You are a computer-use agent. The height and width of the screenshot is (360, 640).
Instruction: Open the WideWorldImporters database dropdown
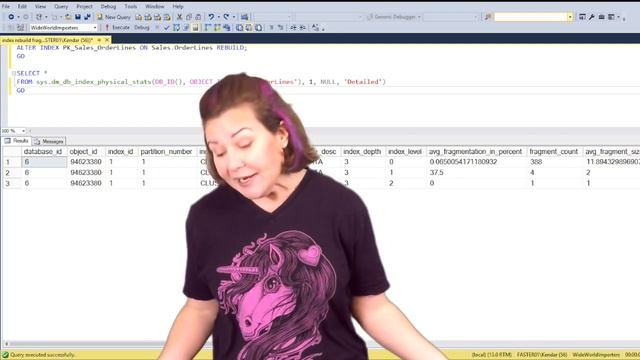coord(95,28)
